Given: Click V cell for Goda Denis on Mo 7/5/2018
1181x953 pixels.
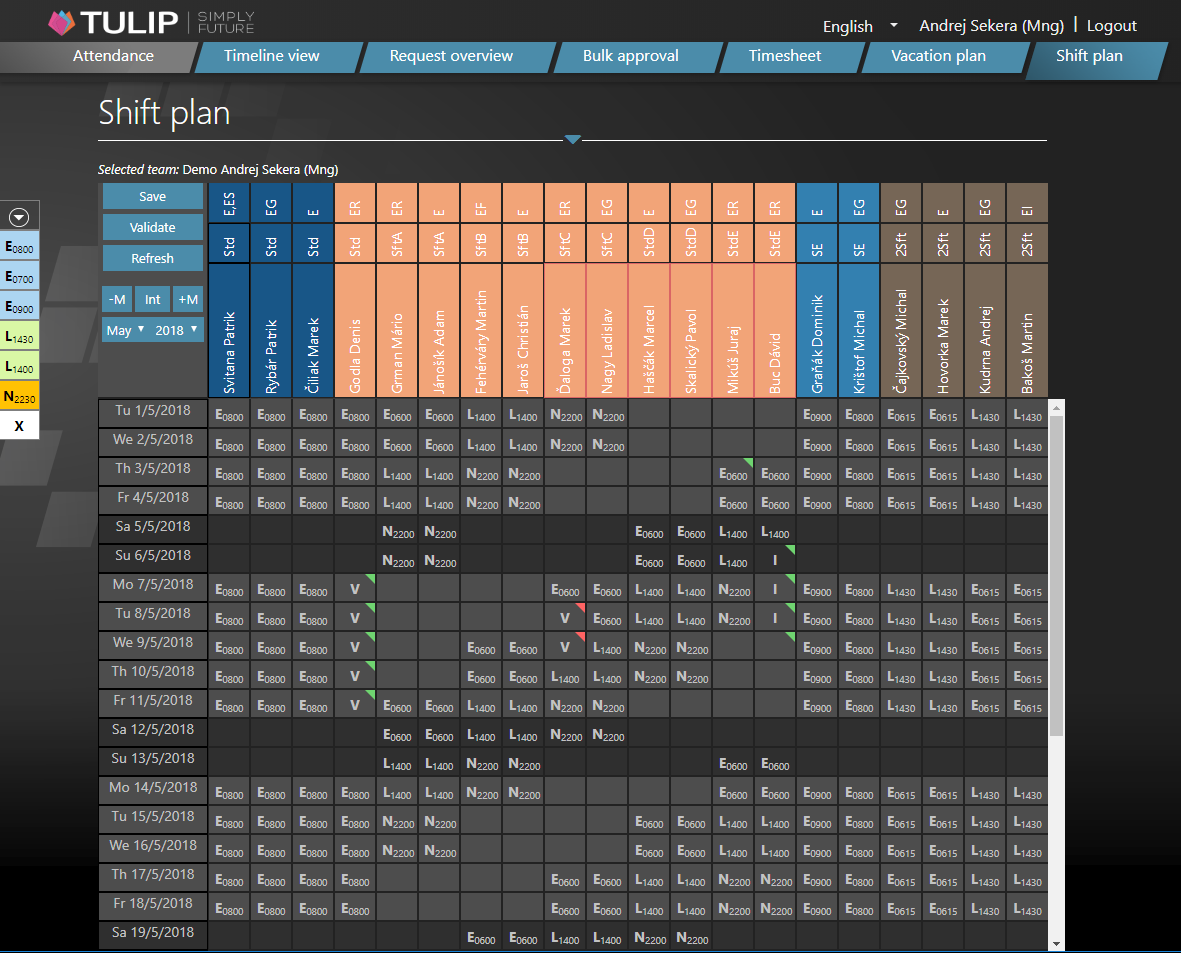Looking at the screenshot, I should pos(356,588).
